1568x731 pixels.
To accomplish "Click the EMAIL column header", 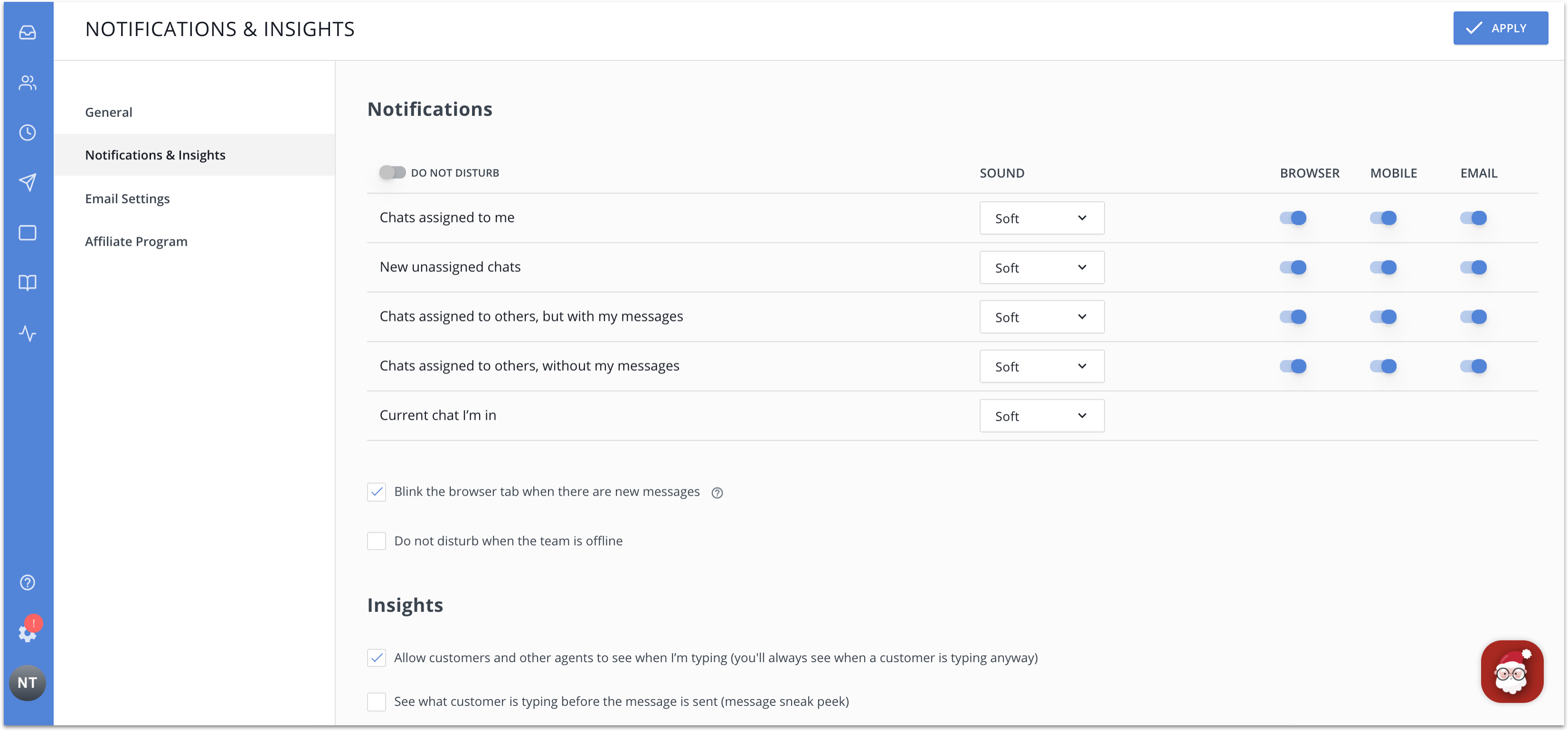I will (1479, 173).
